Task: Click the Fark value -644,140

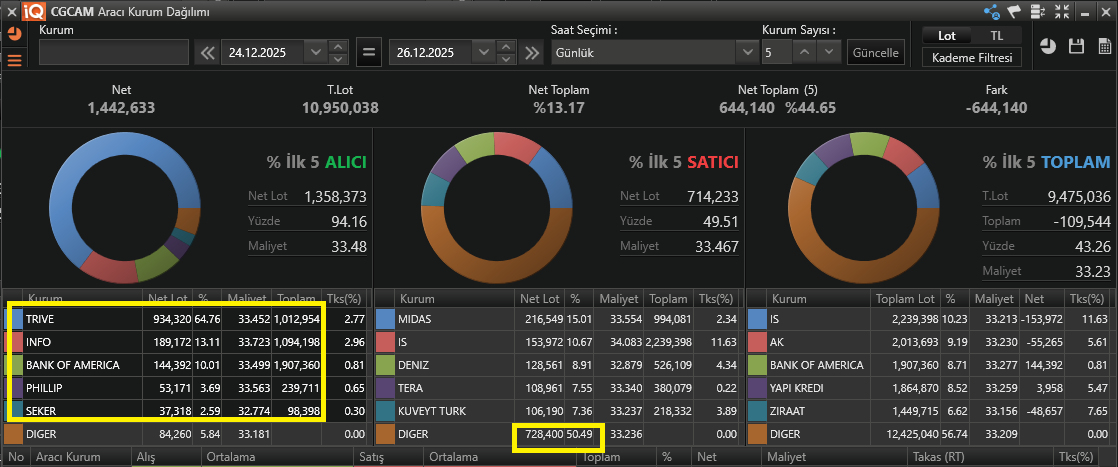Action: click(997, 108)
